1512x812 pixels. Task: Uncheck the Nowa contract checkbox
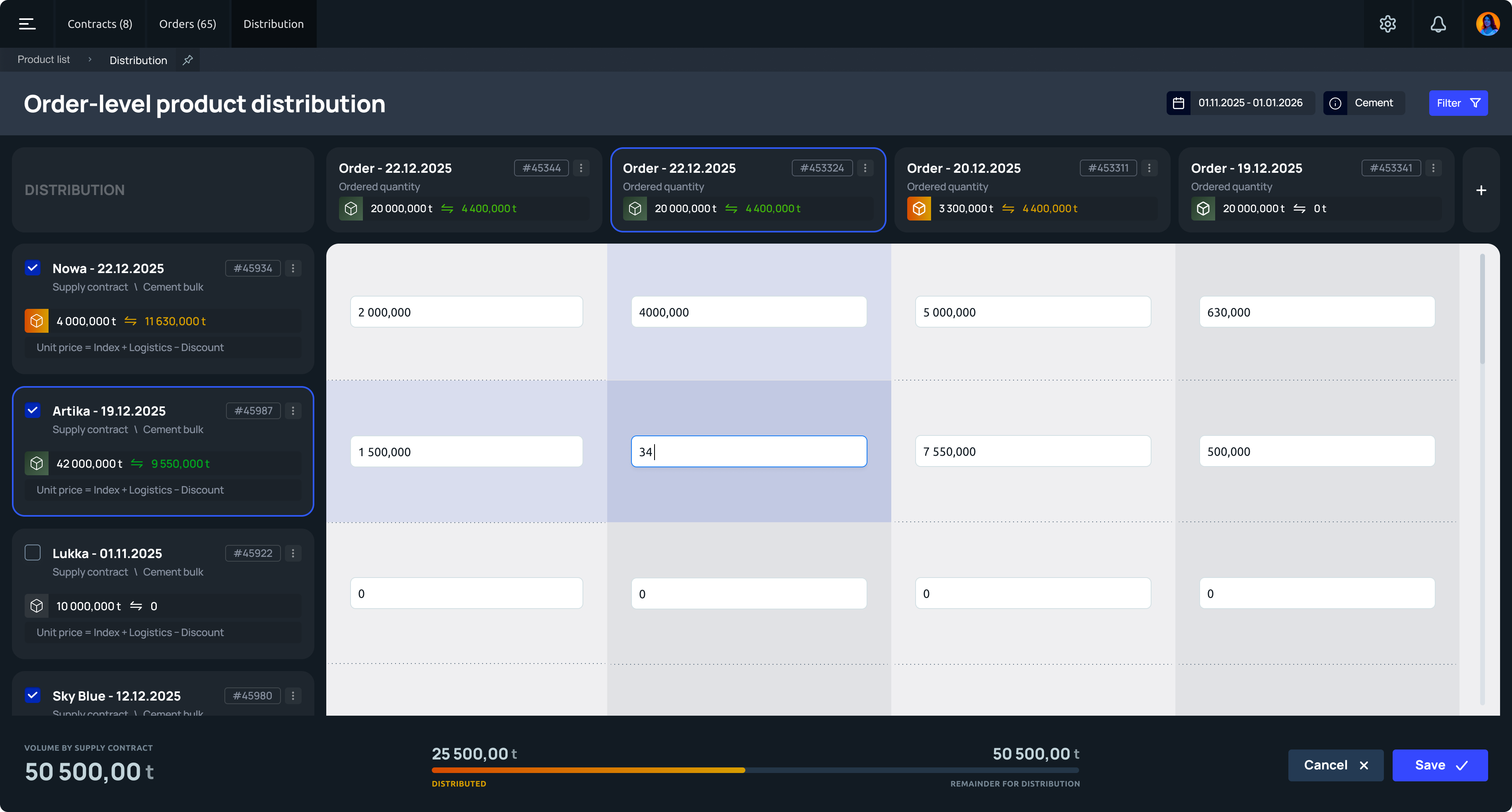33,268
